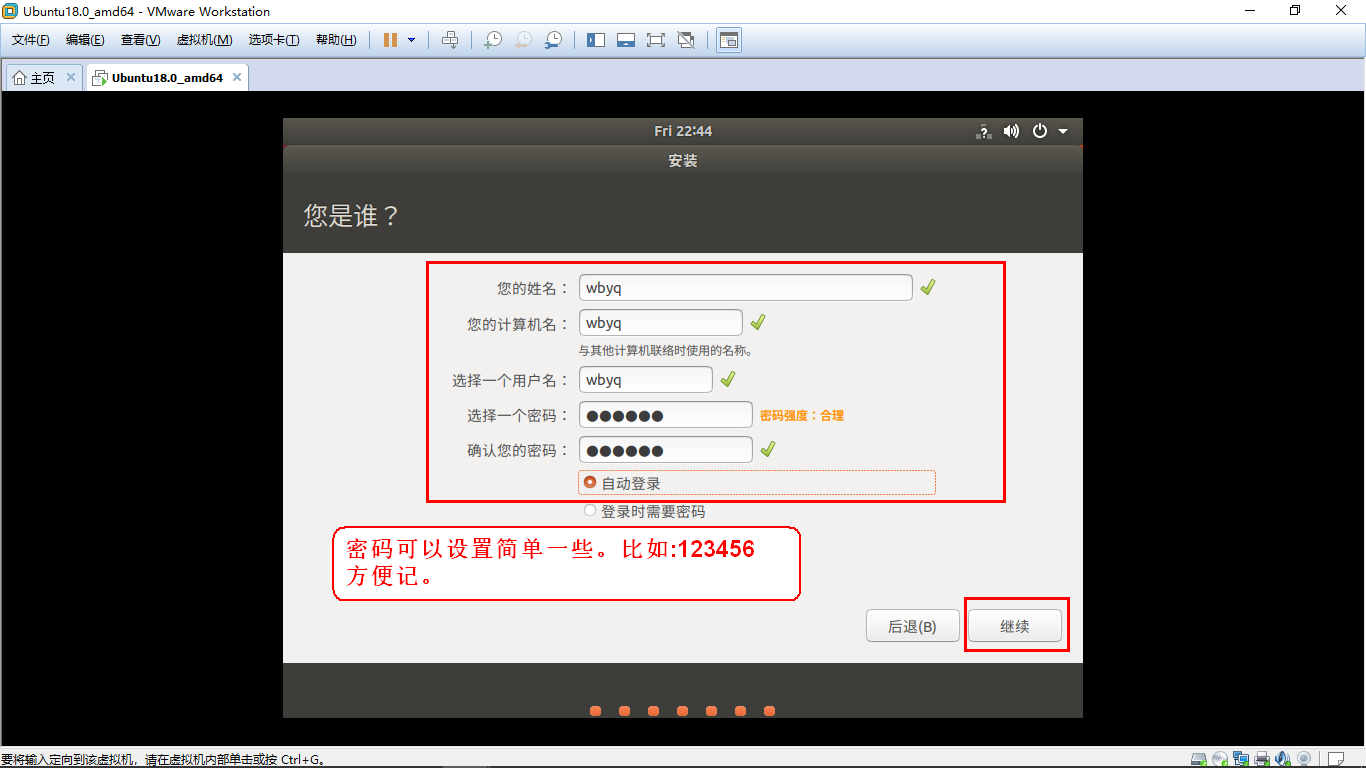
Task: Expand the Ubuntu system menu arrow
Action: [1063, 131]
